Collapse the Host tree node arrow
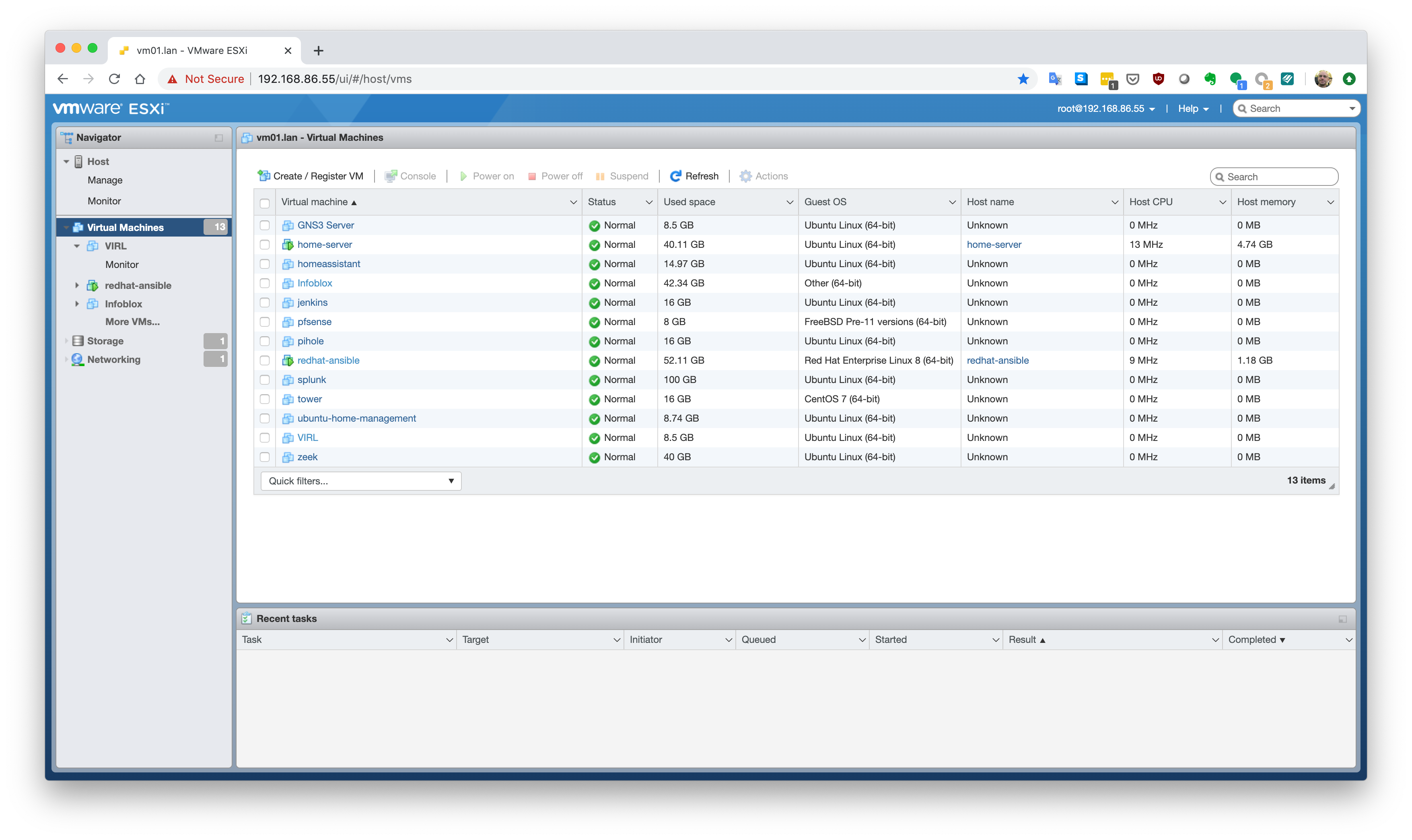The width and height of the screenshot is (1412, 840). 66,162
